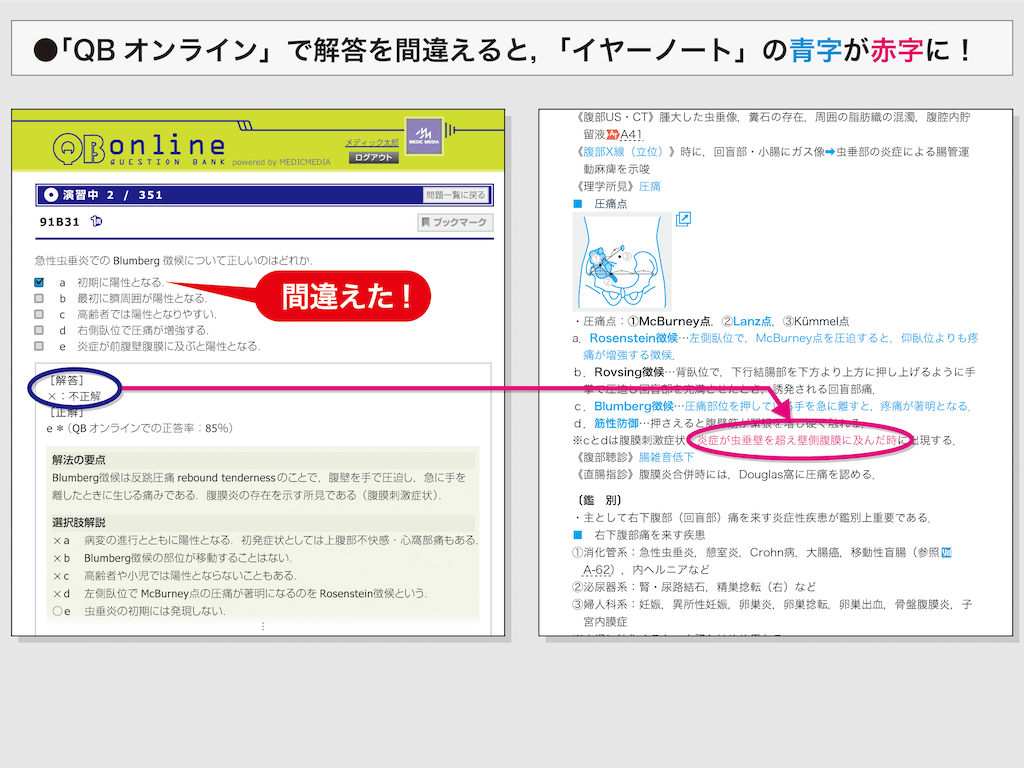
Task: Click the explanation row ×b Blumberg徴候の部位
Action: click(x=172, y=558)
